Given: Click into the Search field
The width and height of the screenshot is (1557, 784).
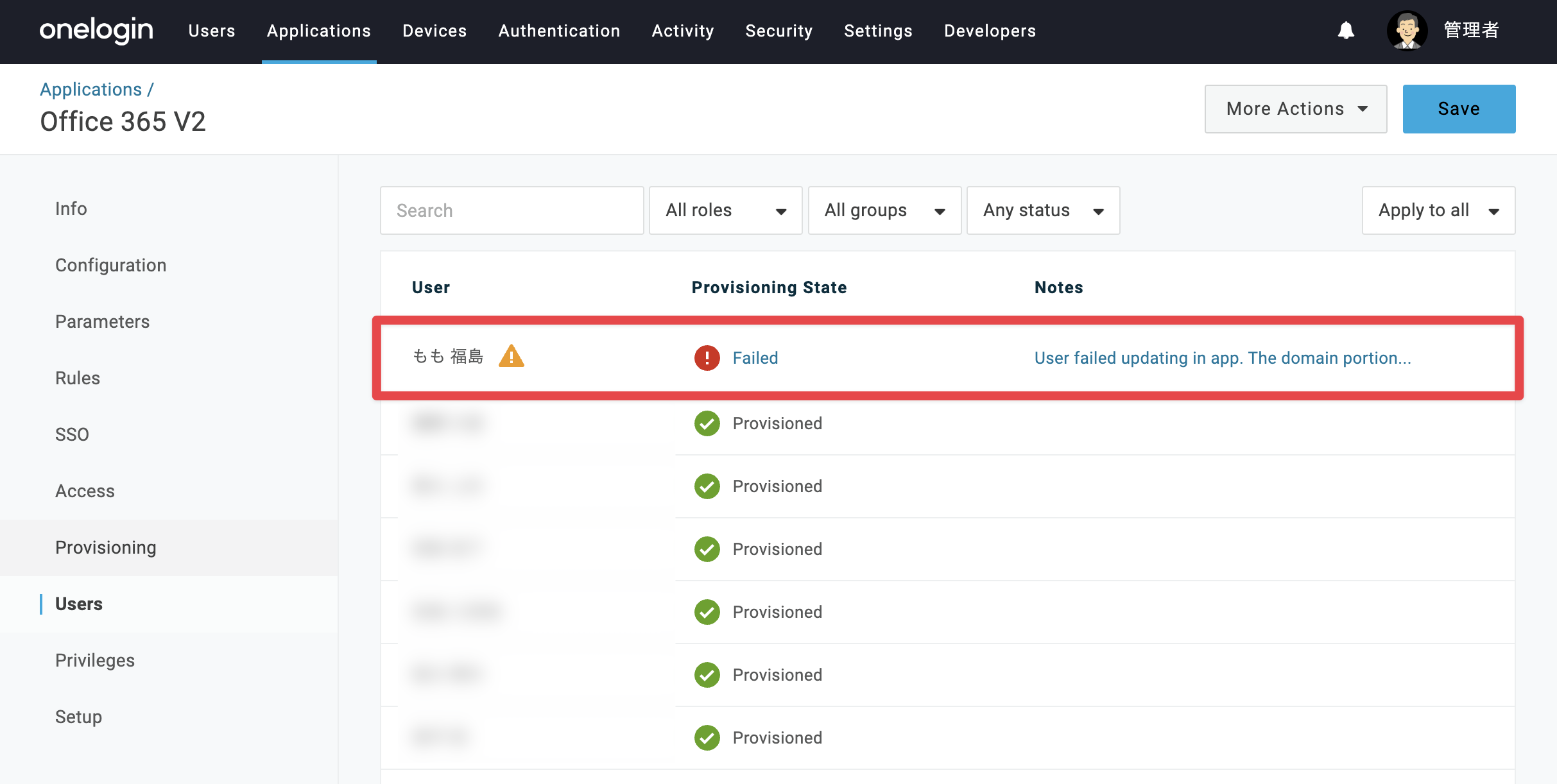Looking at the screenshot, I should [512, 210].
